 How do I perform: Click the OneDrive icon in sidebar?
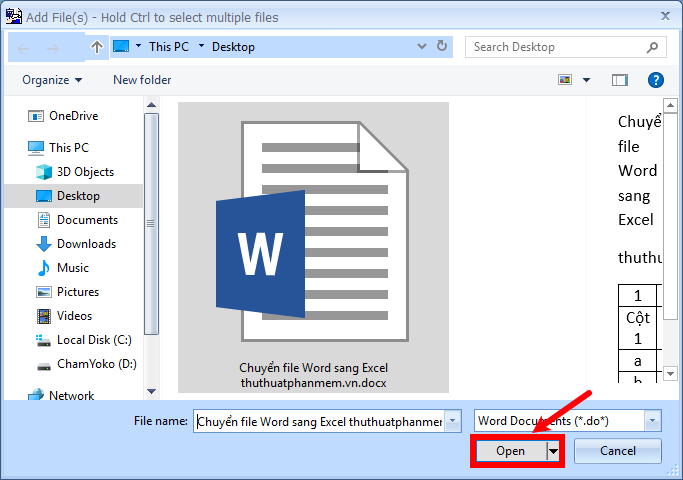36,116
